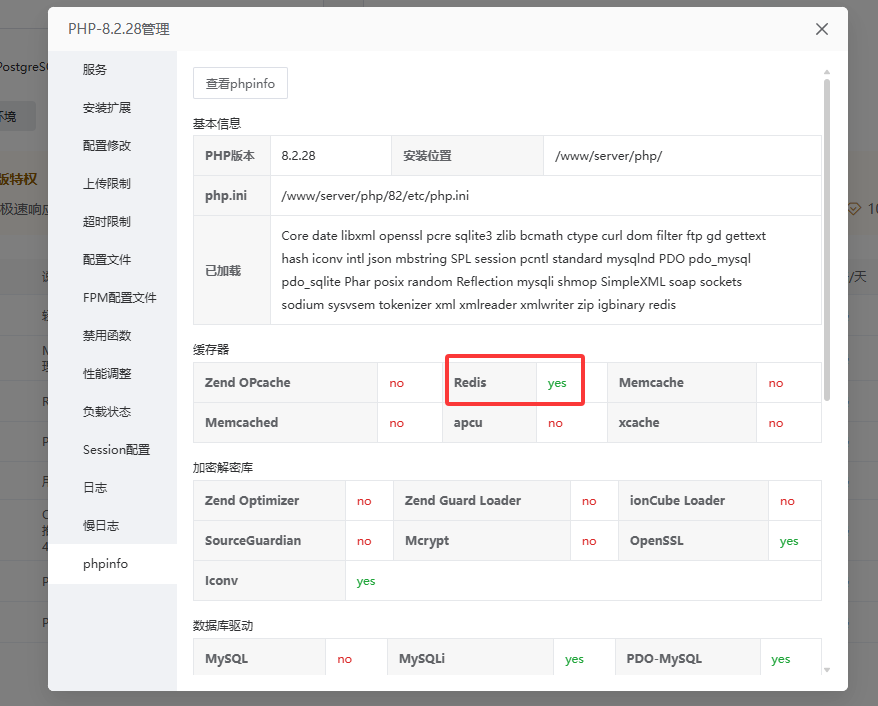Click the scrollbar up arrow

[826, 73]
